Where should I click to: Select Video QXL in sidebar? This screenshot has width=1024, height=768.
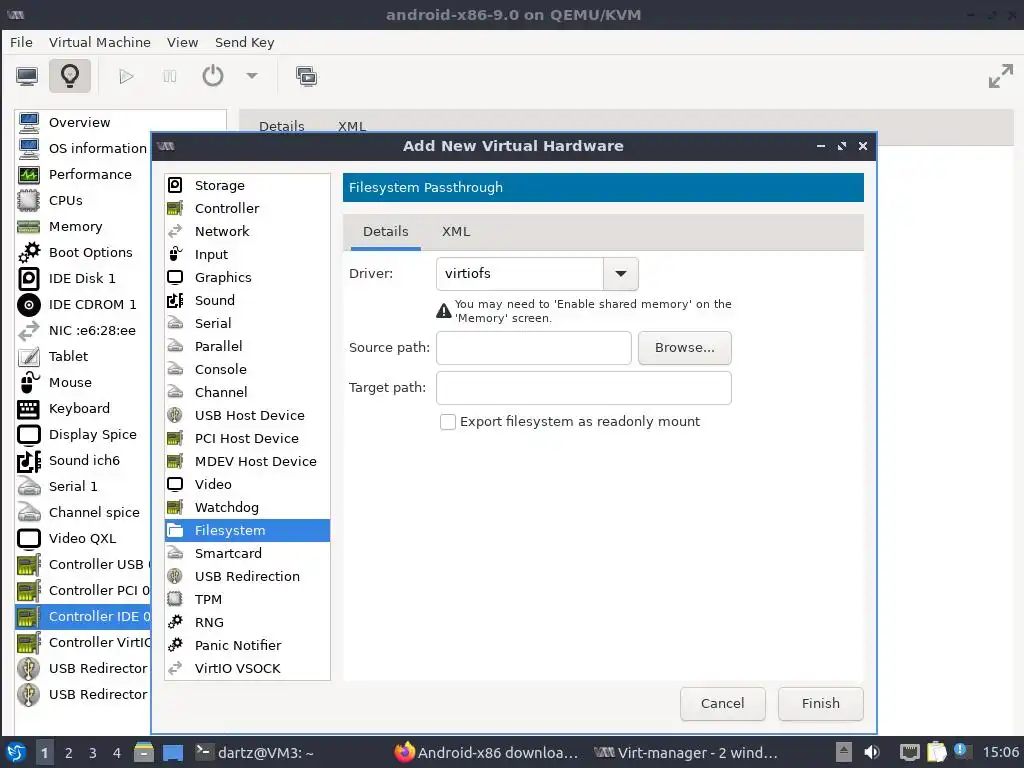83,538
